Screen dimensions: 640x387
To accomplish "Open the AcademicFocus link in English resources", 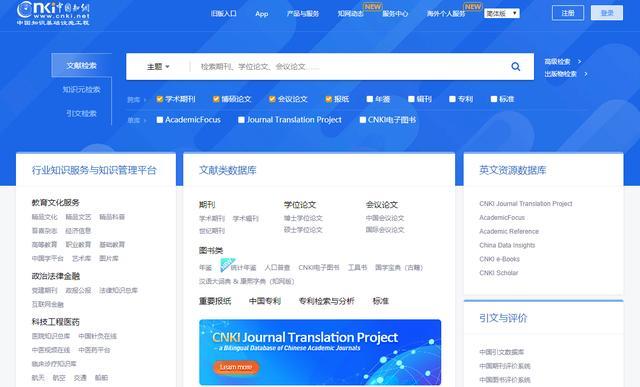I will click(x=502, y=218).
